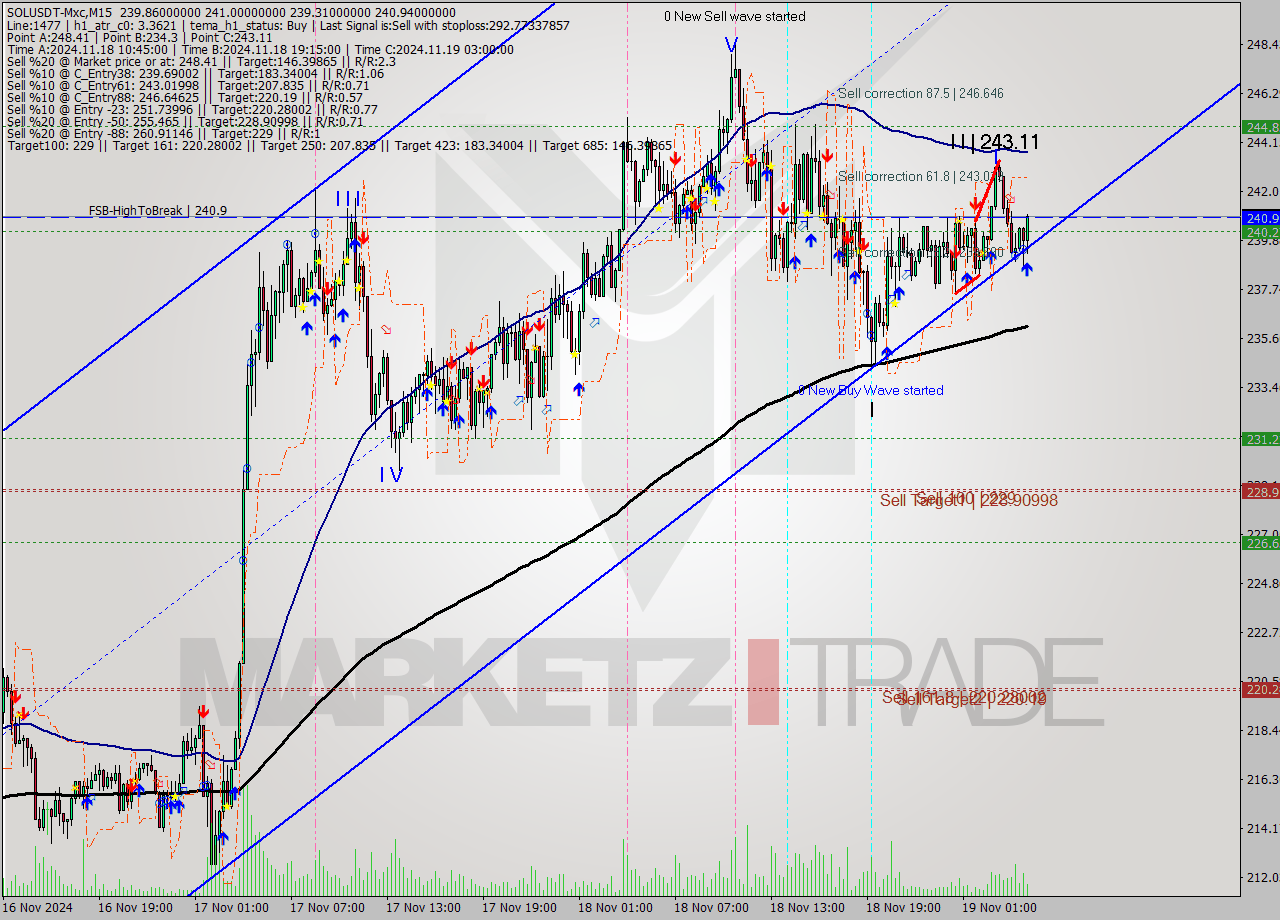Click the 233.4 price axis value
The width and height of the screenshot is (1280, 920).
(x=1262, y=387)
